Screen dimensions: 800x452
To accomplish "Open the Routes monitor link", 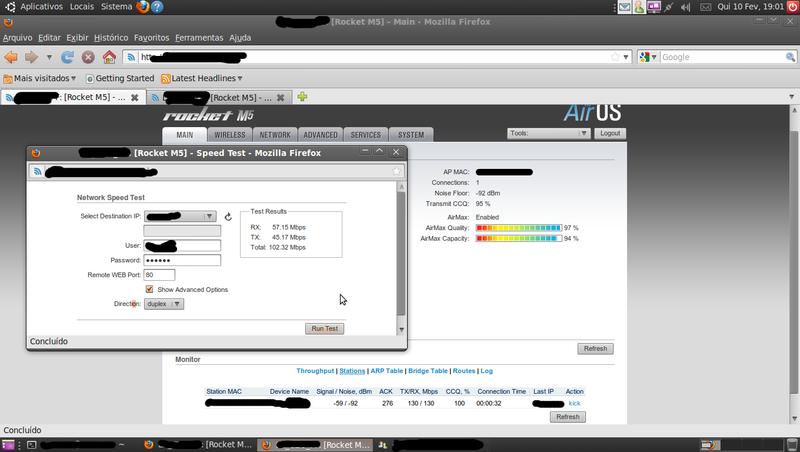I will (x=464, y=371).
